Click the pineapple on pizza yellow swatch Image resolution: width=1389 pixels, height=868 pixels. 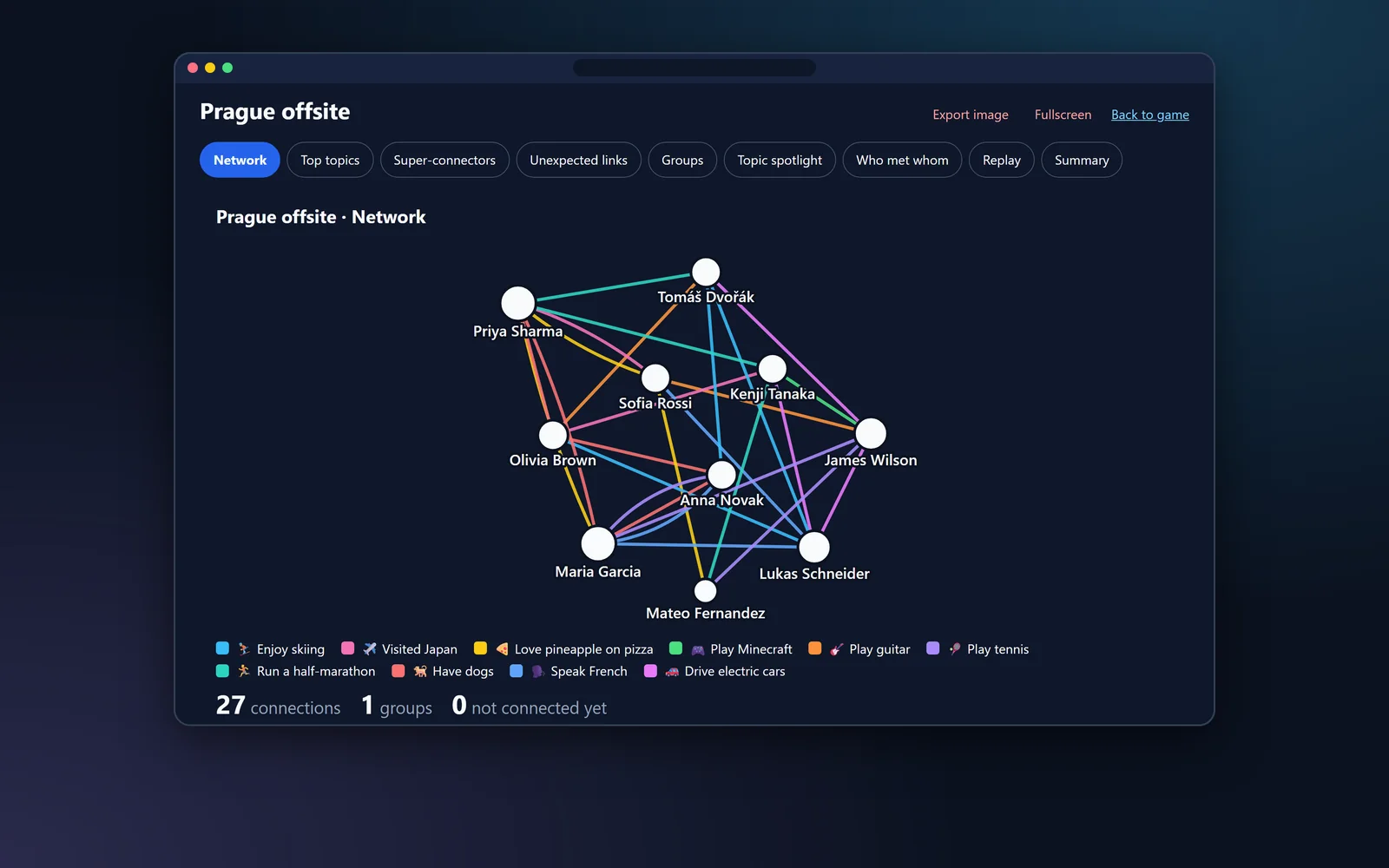coord(480,648)
